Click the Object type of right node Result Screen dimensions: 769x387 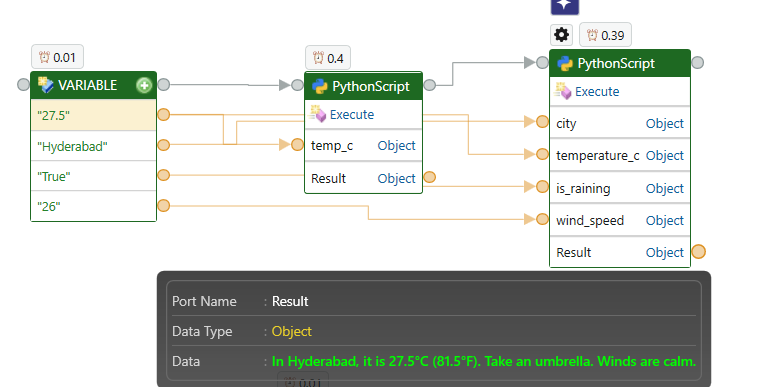coord(665,253)
